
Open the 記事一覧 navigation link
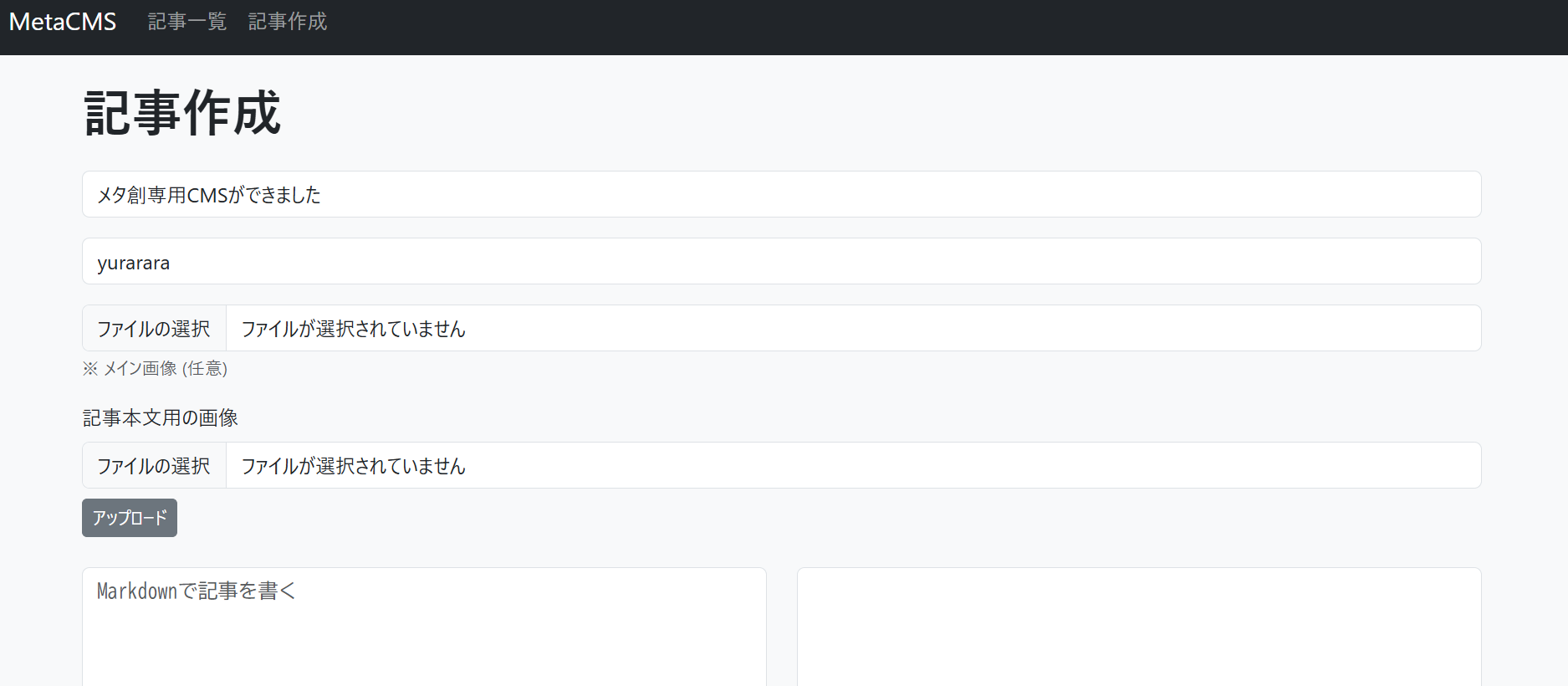pos(187,22)
